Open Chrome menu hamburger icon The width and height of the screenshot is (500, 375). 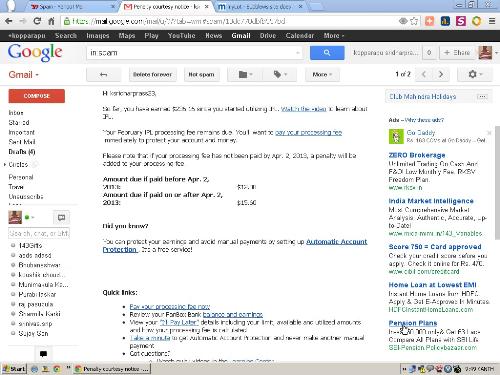(492, 21)
